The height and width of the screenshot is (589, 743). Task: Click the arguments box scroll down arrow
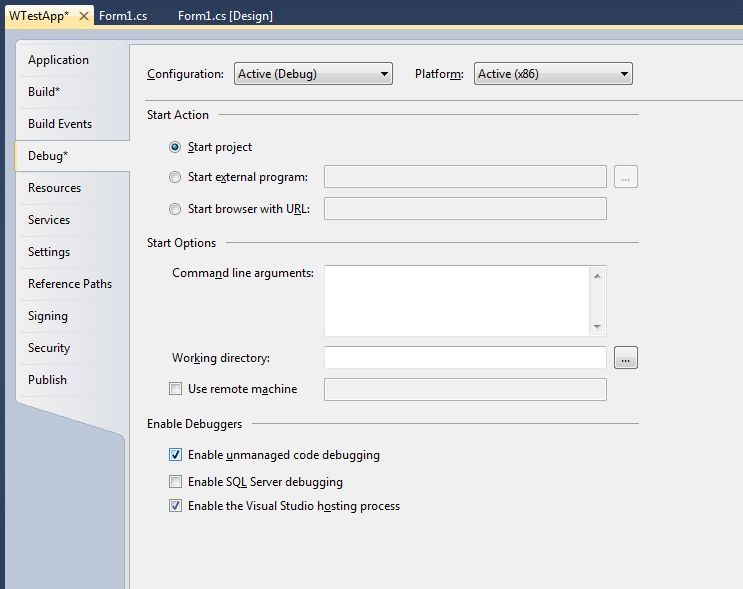tap(597, 326)
